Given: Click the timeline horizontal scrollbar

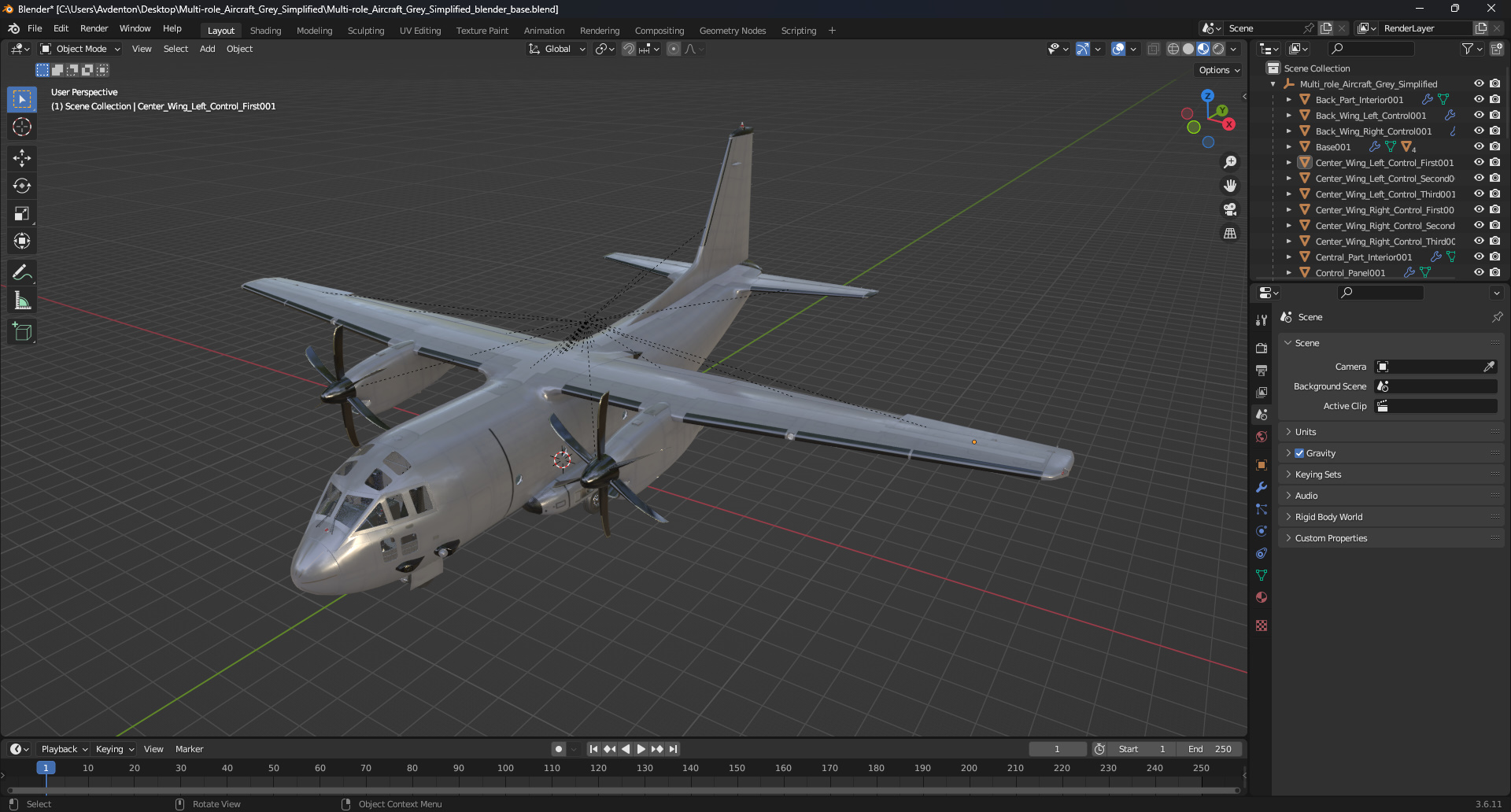Looking at the screenshot, I should (623, 790).
